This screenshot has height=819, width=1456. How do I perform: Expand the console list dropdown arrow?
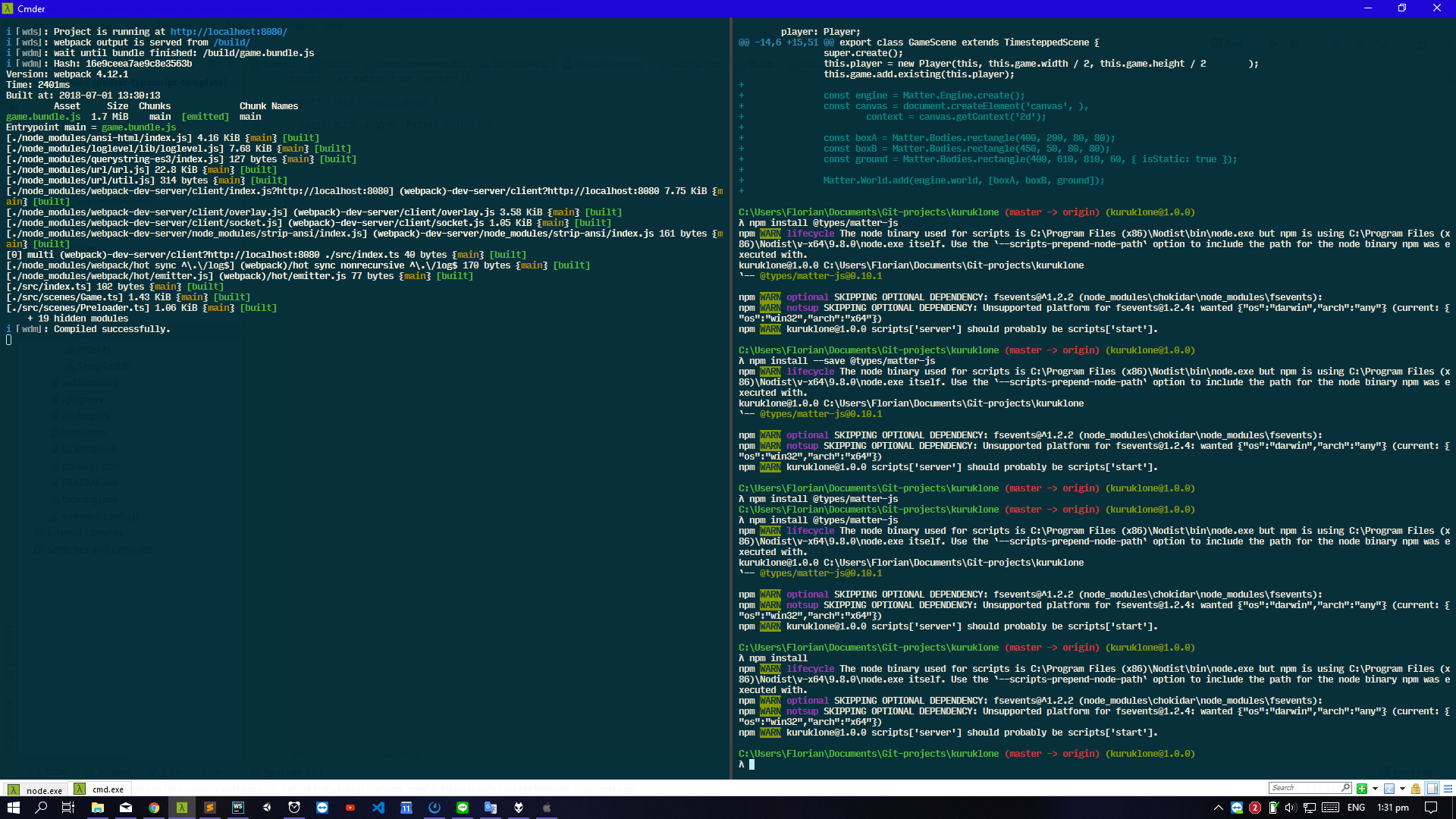pyautogui.click(x=1402, y=789)
